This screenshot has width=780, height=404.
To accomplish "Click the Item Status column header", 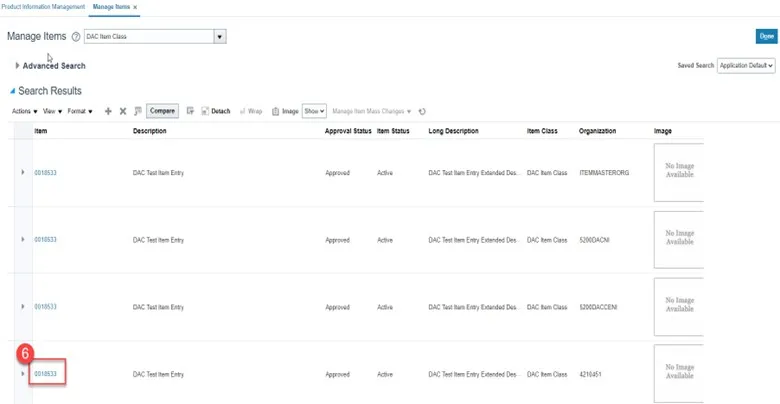I will 393,131.
